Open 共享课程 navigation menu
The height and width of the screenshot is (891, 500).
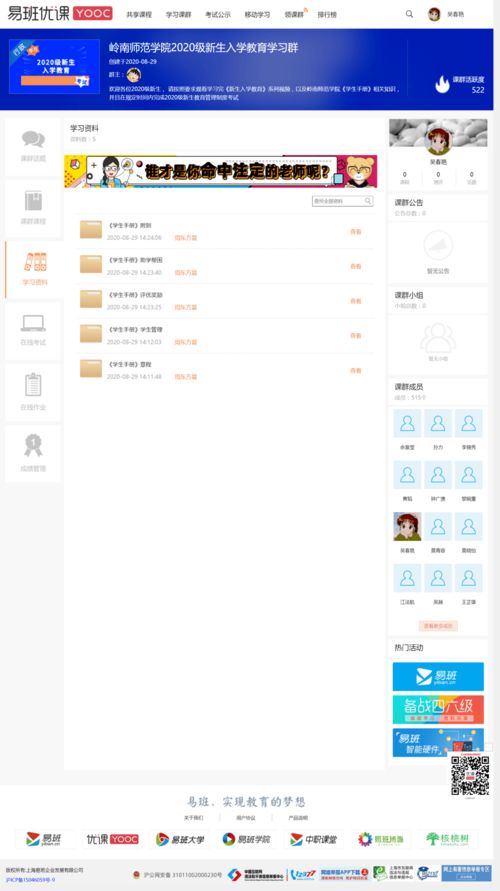click(139, 15)
